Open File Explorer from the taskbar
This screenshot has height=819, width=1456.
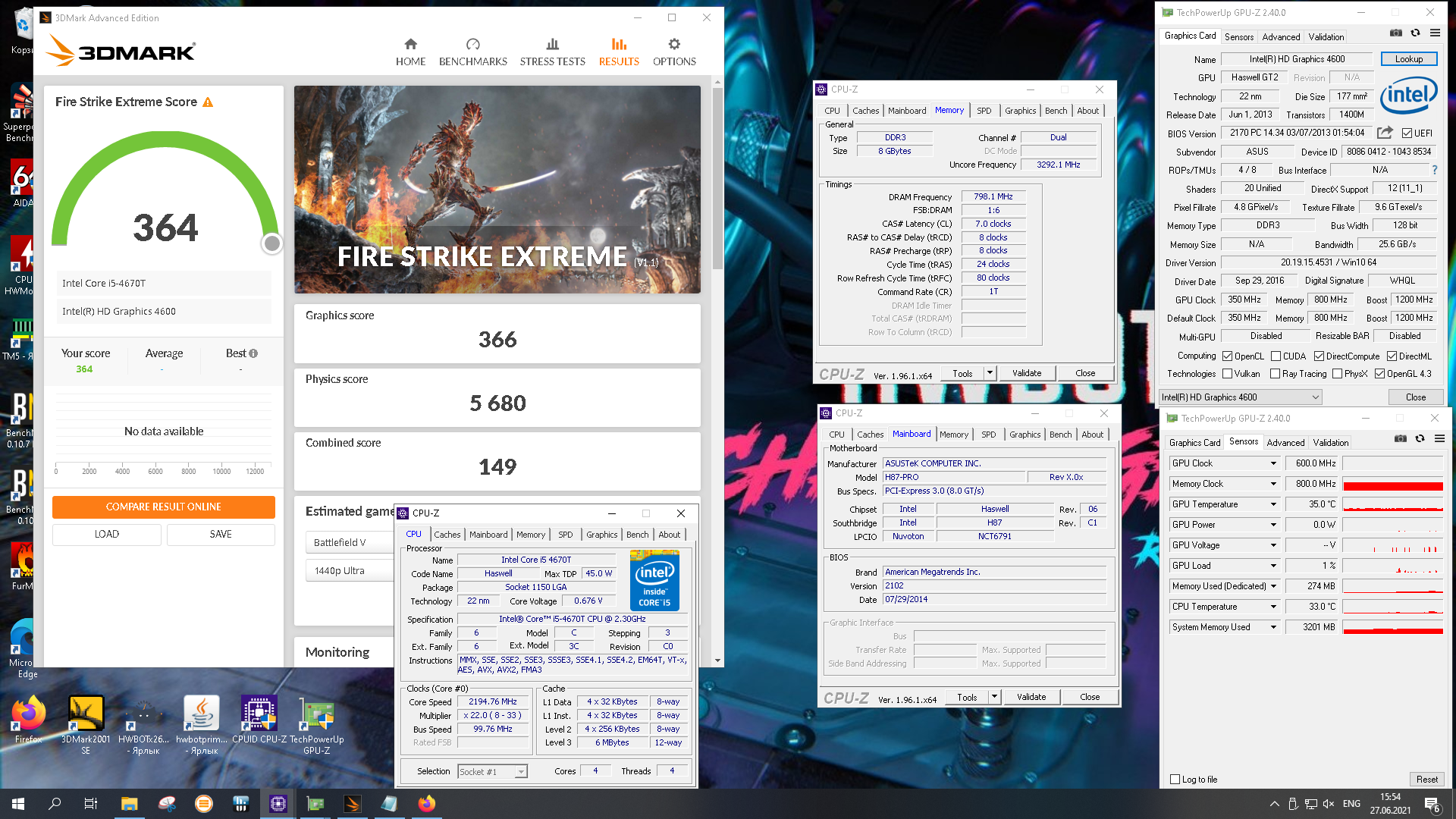click(129, 804)
